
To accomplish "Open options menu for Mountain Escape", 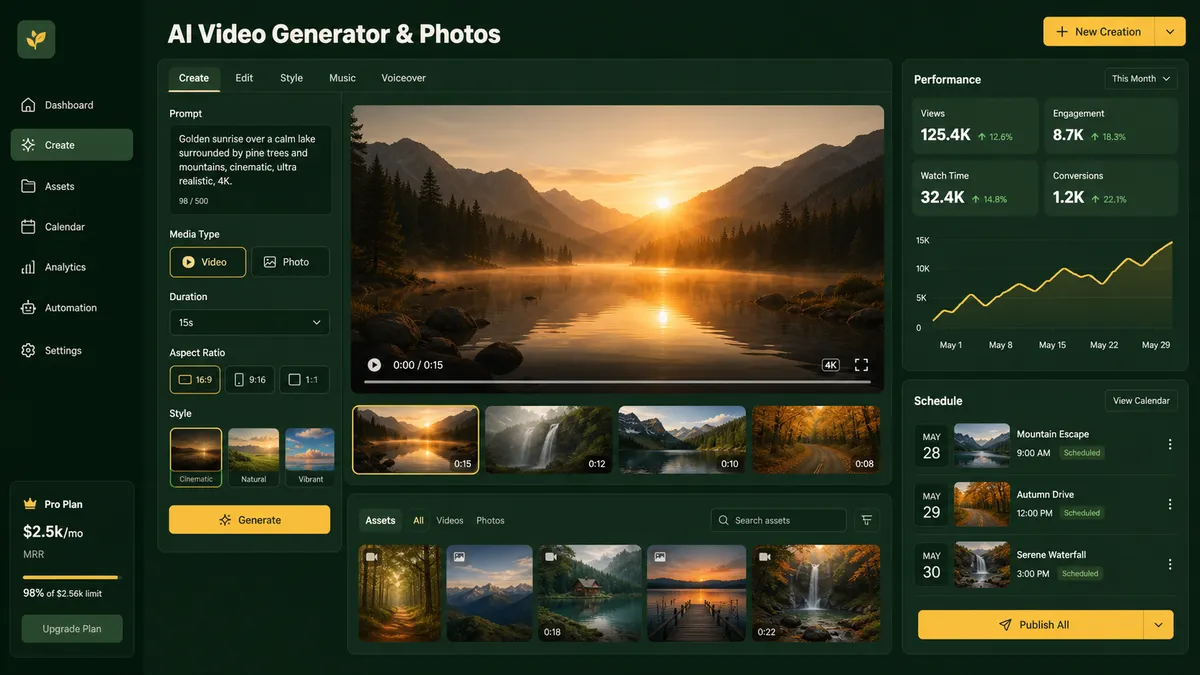I will (x=1170, y=444).
